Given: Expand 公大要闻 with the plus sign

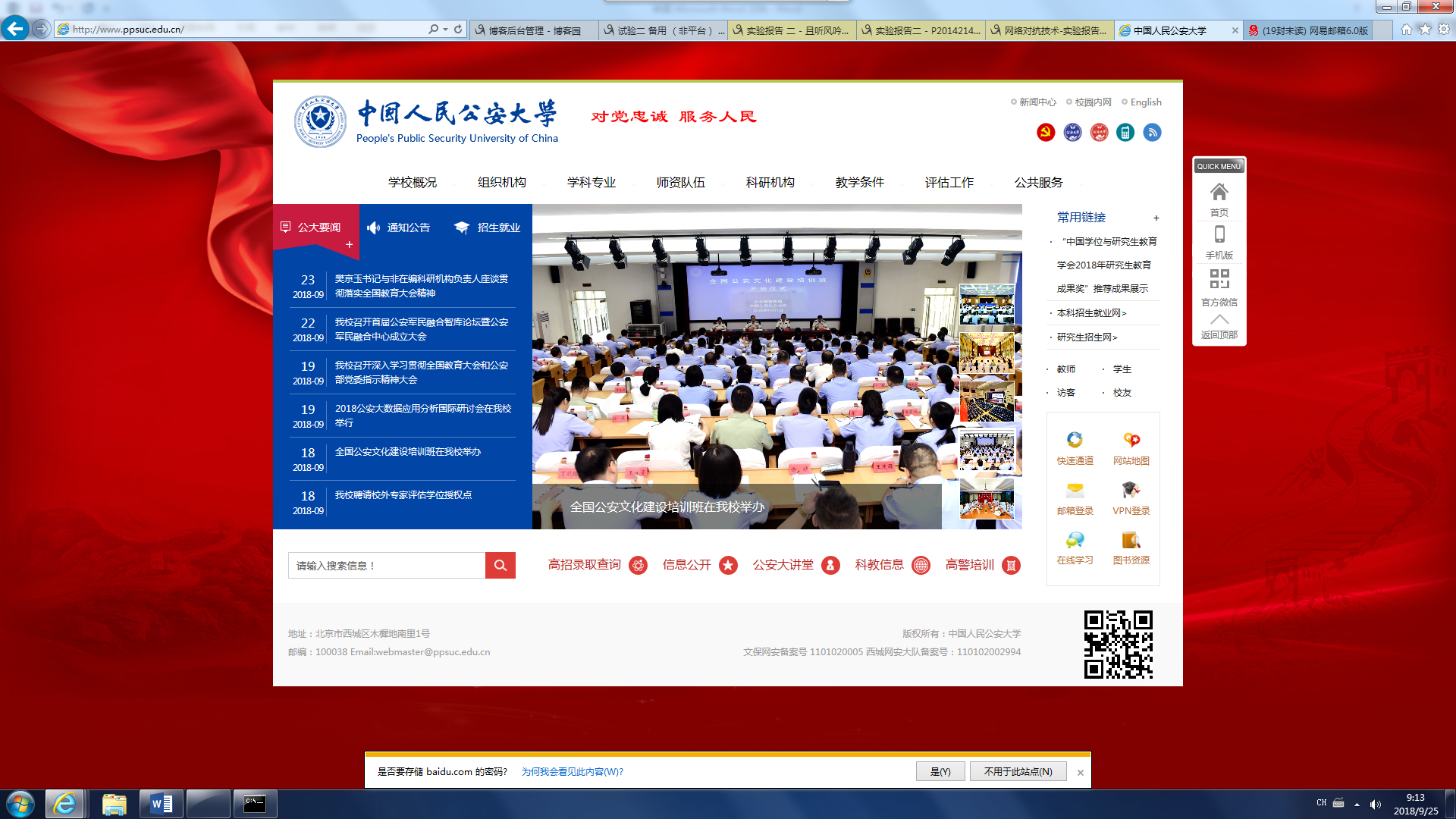Looking at the screenshot, I should 349,244.
